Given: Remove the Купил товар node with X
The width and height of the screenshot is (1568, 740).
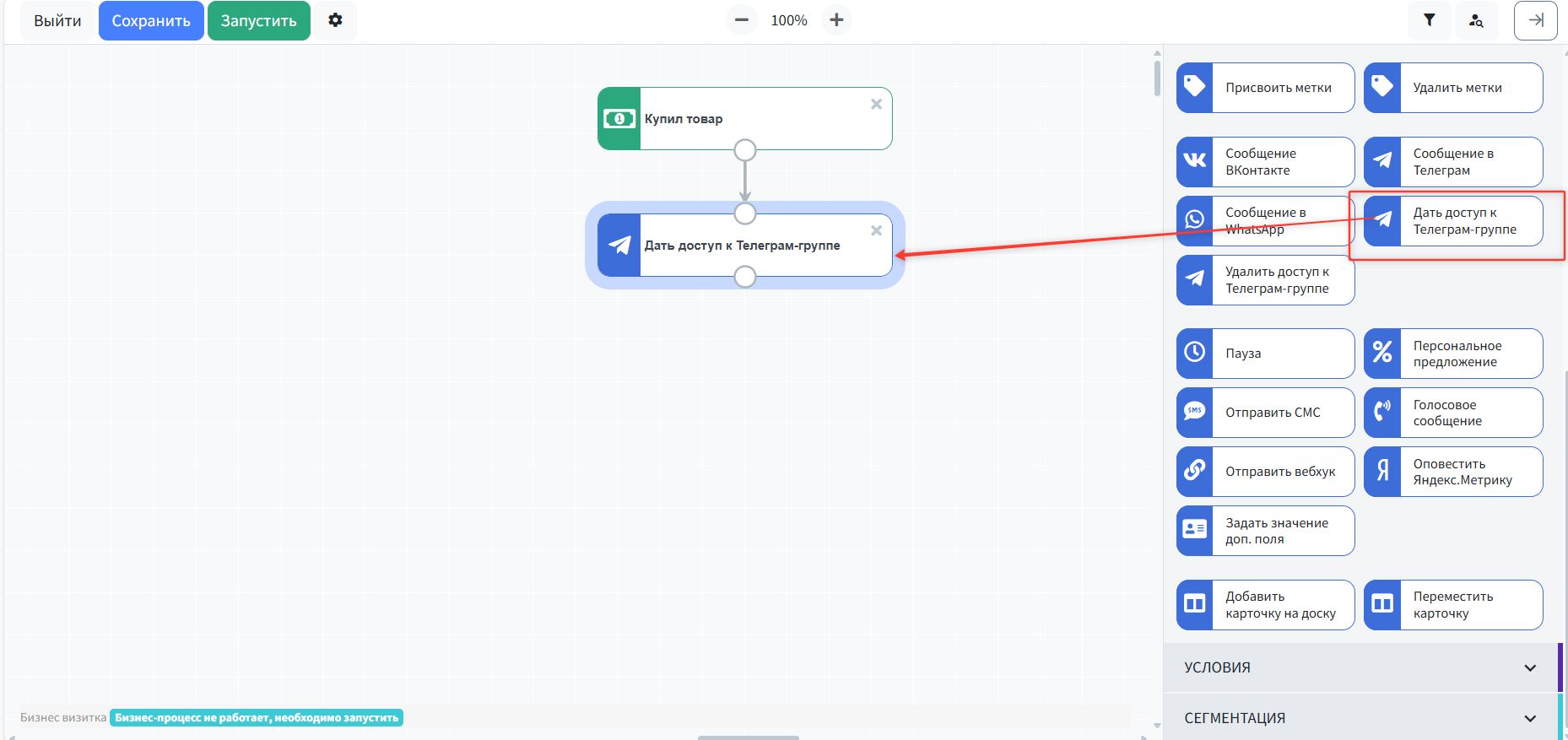Looking at the screenshot, I should pyautogui.click(x=876, y=105).
